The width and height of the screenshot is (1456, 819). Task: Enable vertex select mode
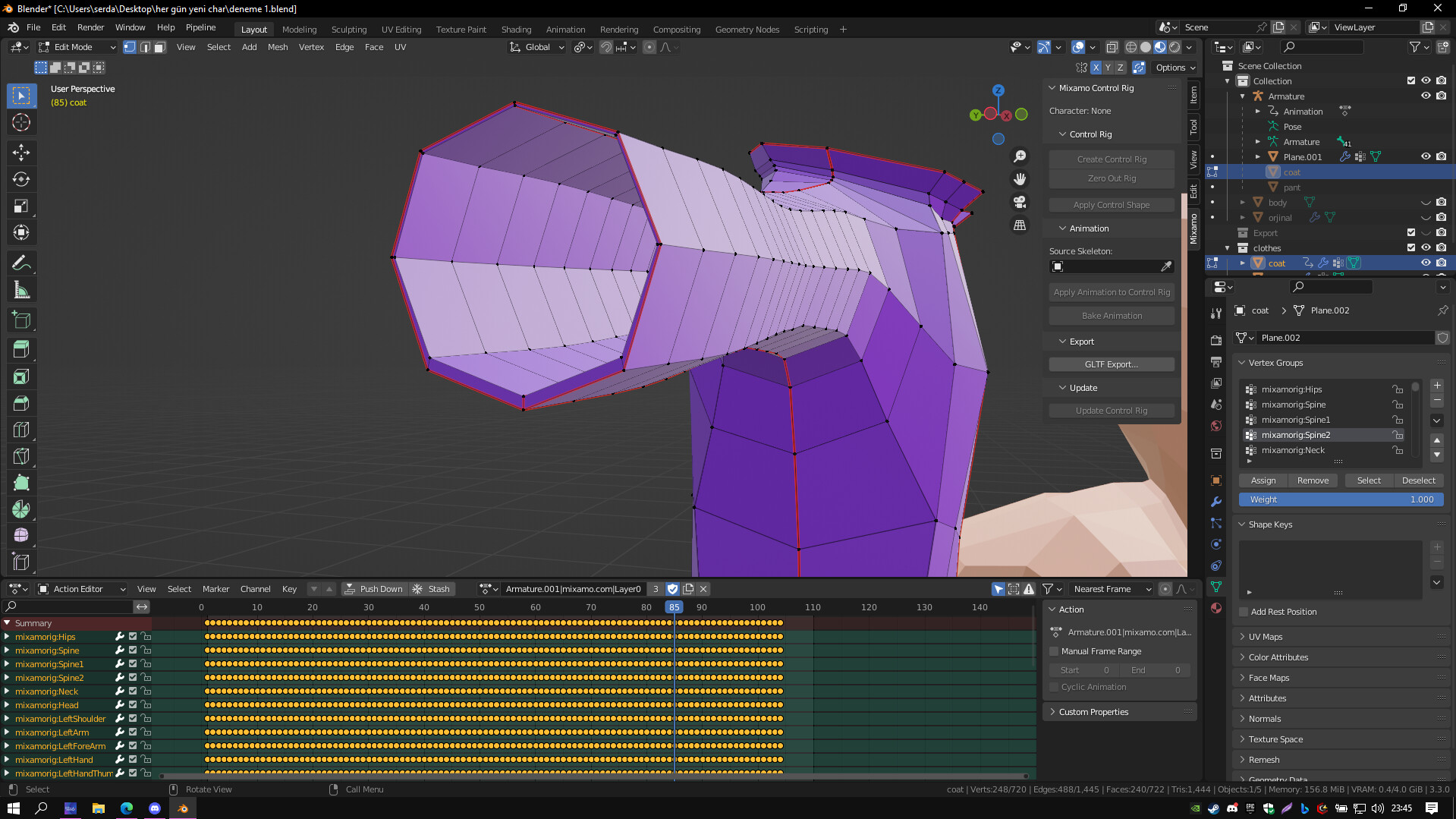point(130,47)
